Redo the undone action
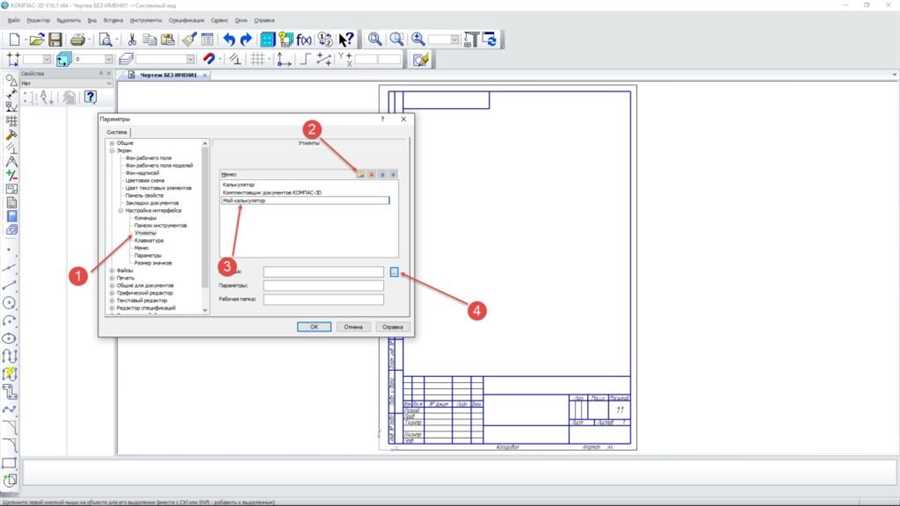 (x=246, y=40)
